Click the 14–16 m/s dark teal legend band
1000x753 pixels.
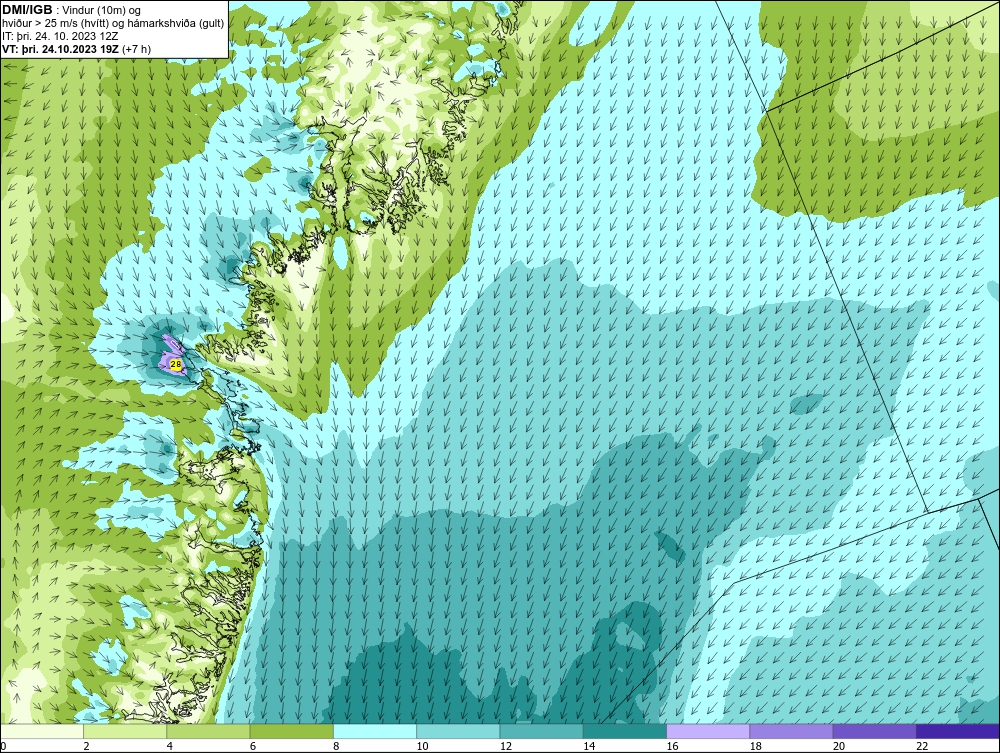(x=625, y=731)
